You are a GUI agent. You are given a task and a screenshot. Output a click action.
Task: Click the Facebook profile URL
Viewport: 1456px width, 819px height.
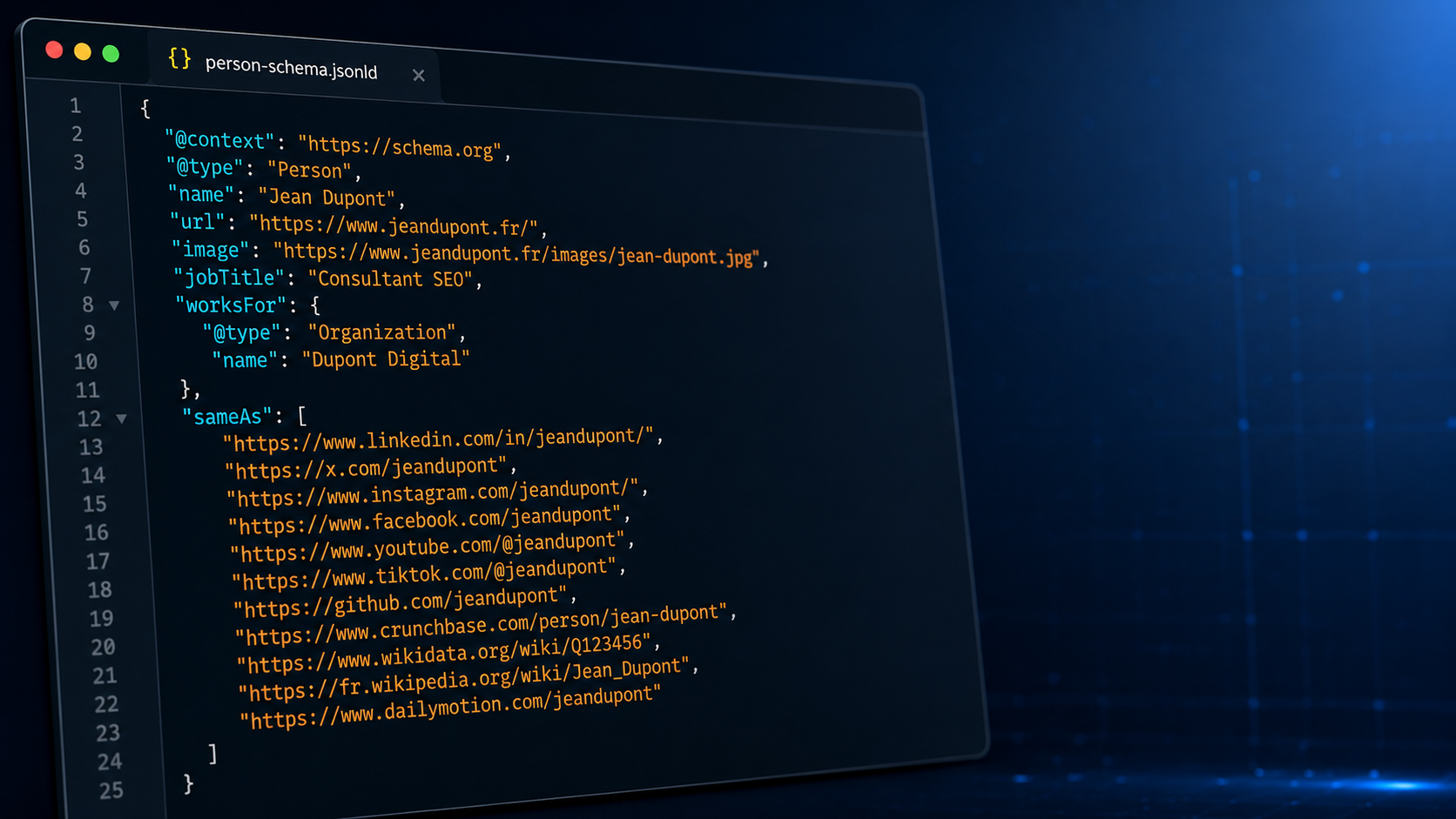[x=425, y=520]
